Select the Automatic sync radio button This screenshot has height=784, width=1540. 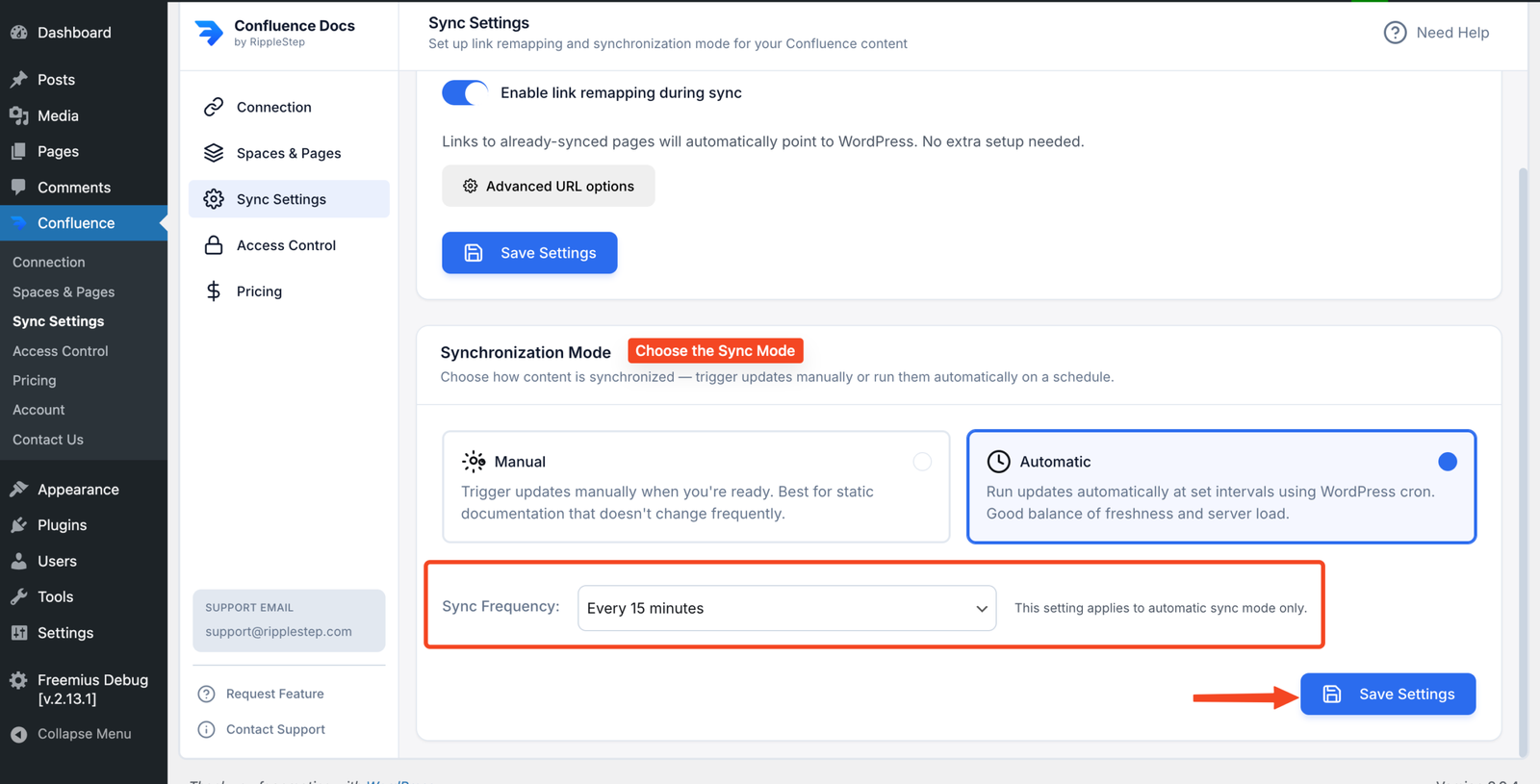(x=1448, y=462)
